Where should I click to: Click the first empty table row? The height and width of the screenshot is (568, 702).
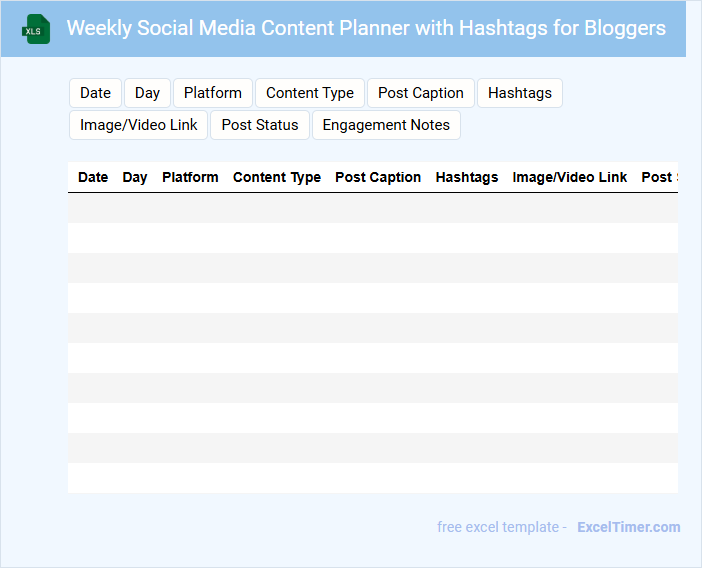[x=372, y=208]
